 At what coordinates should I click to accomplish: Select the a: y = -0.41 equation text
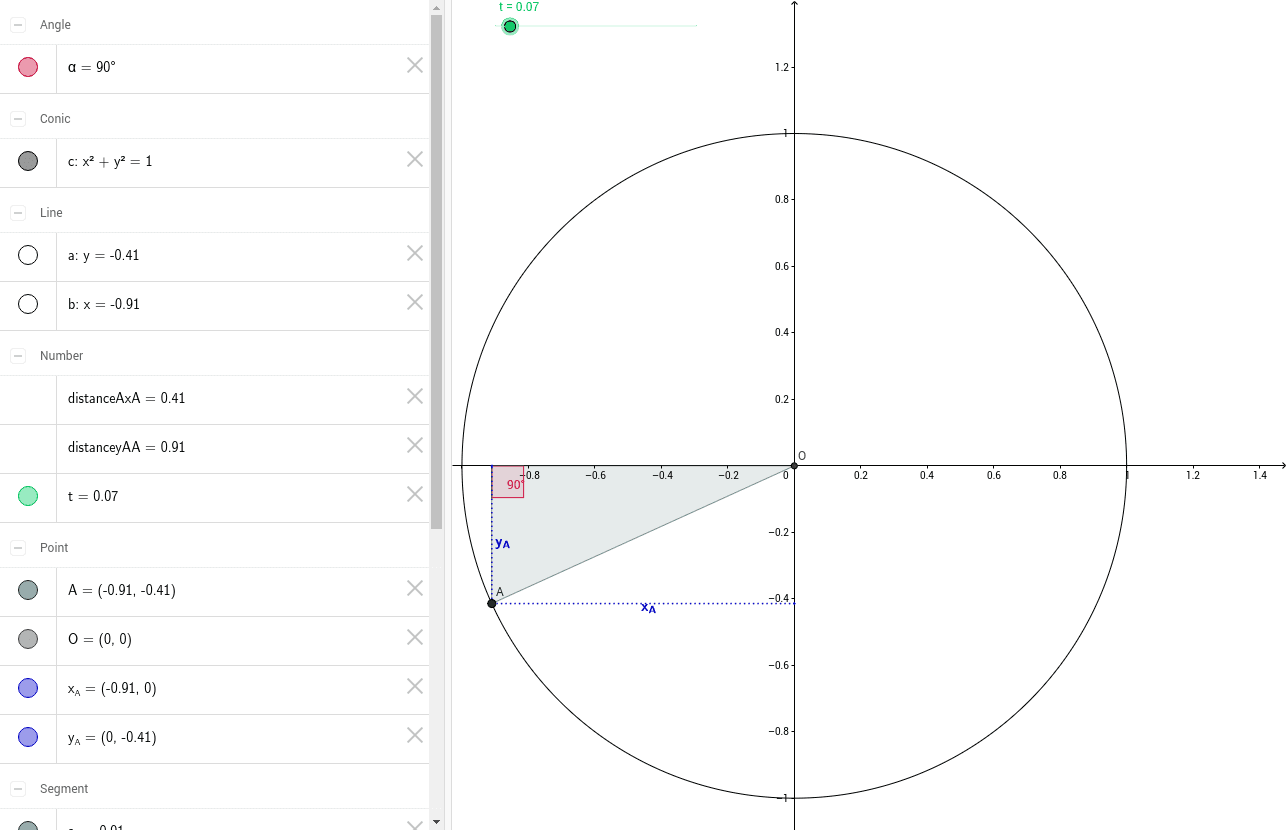pos(104,255)
